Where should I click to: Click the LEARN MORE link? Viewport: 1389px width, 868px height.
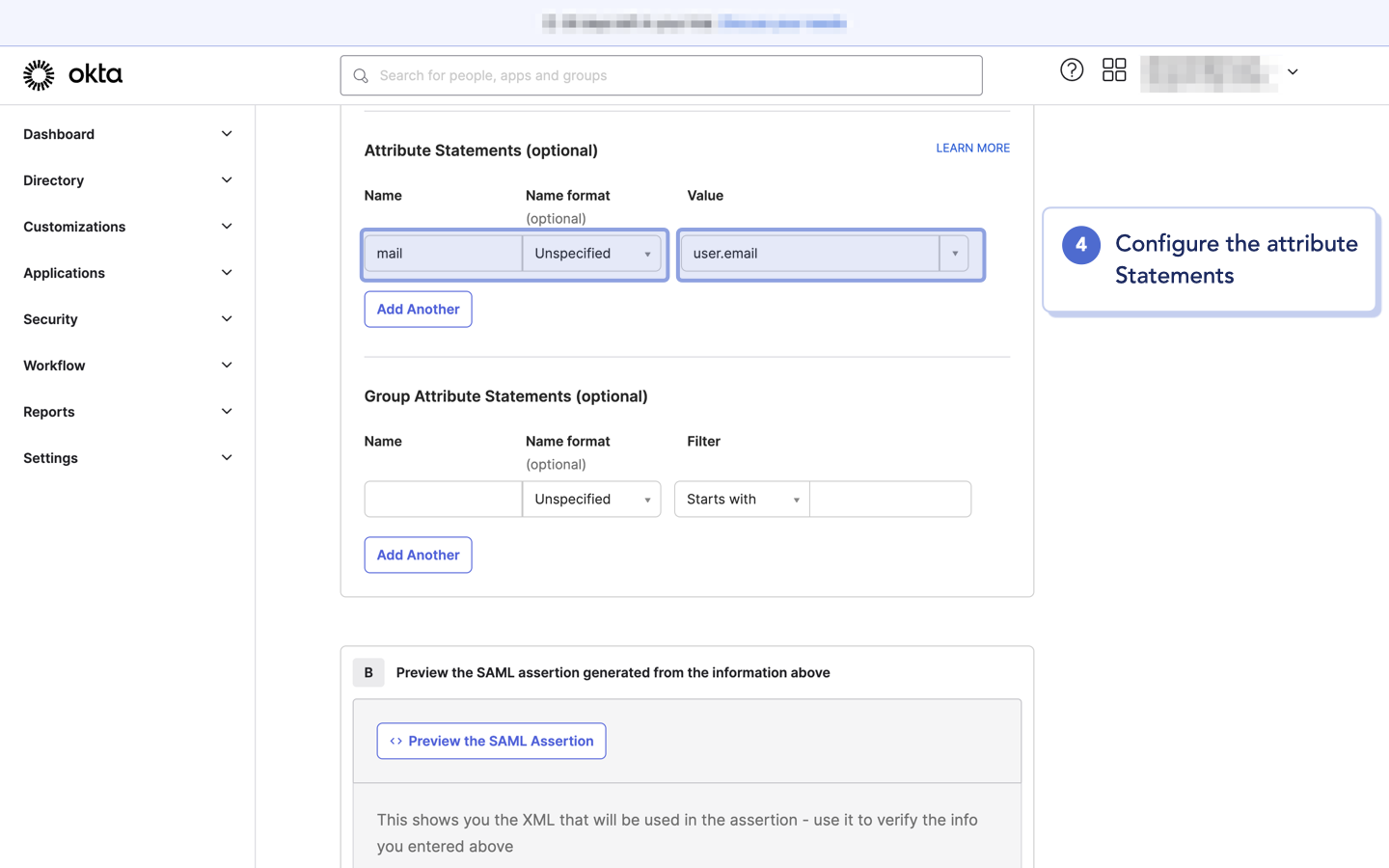coord(972,148)
